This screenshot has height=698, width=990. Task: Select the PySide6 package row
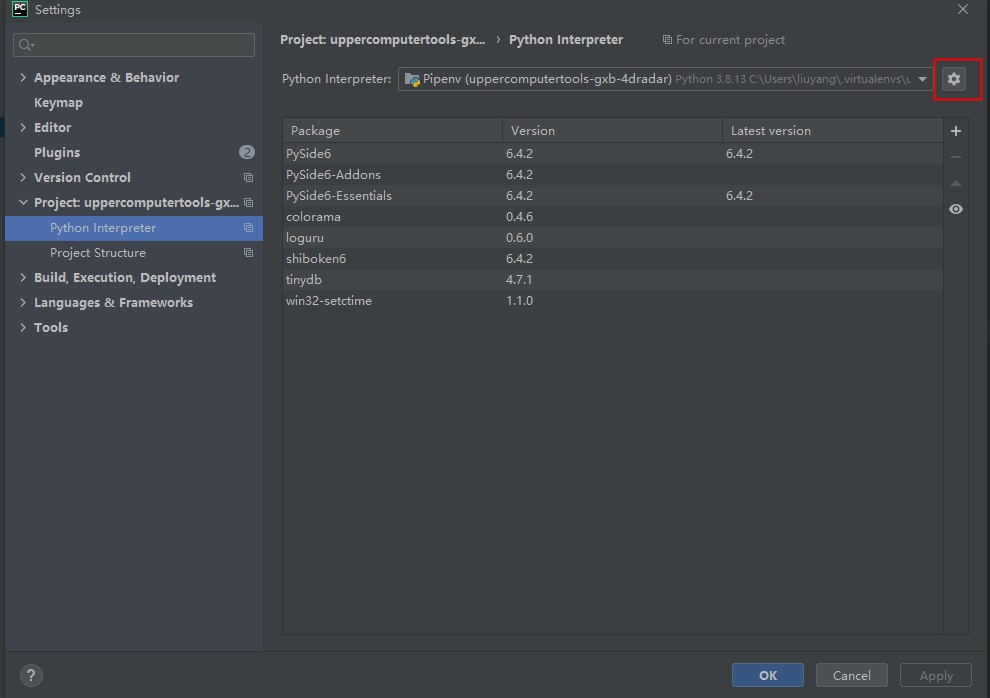coord(612,153)
